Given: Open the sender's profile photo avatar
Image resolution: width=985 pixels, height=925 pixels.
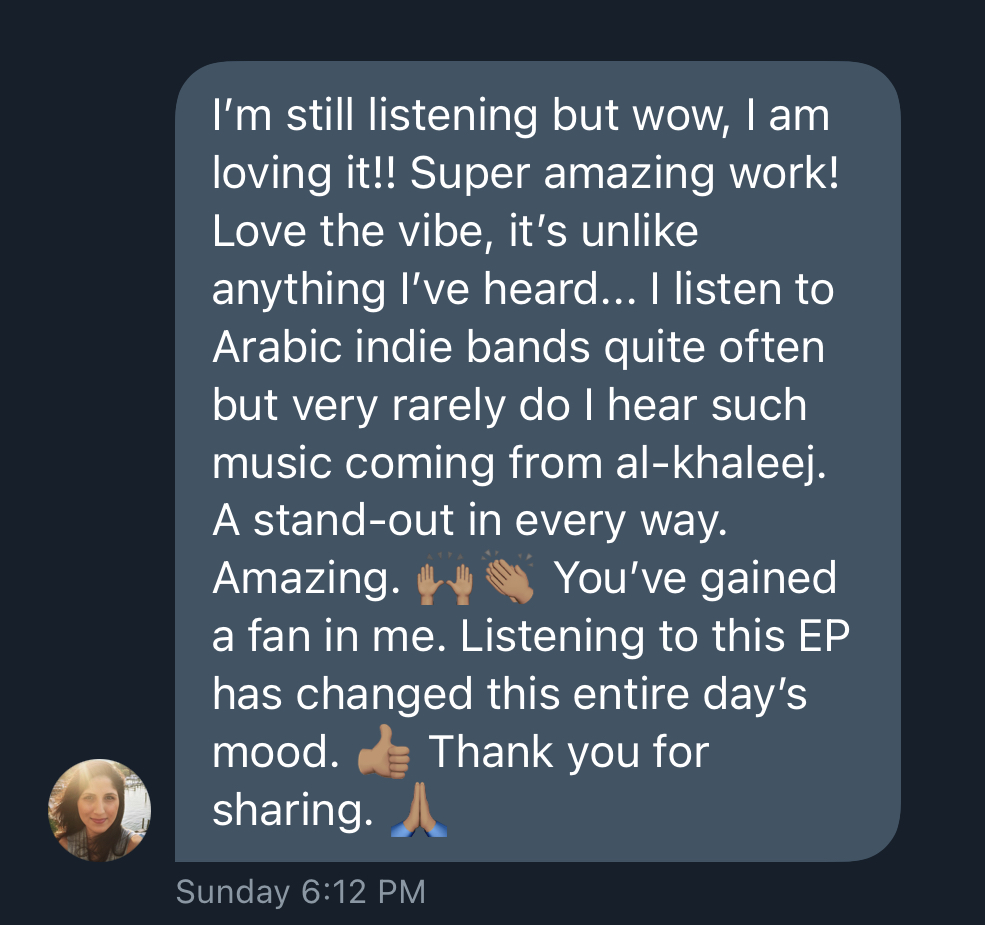Looking at the screenshot, I should coord(99,810).
